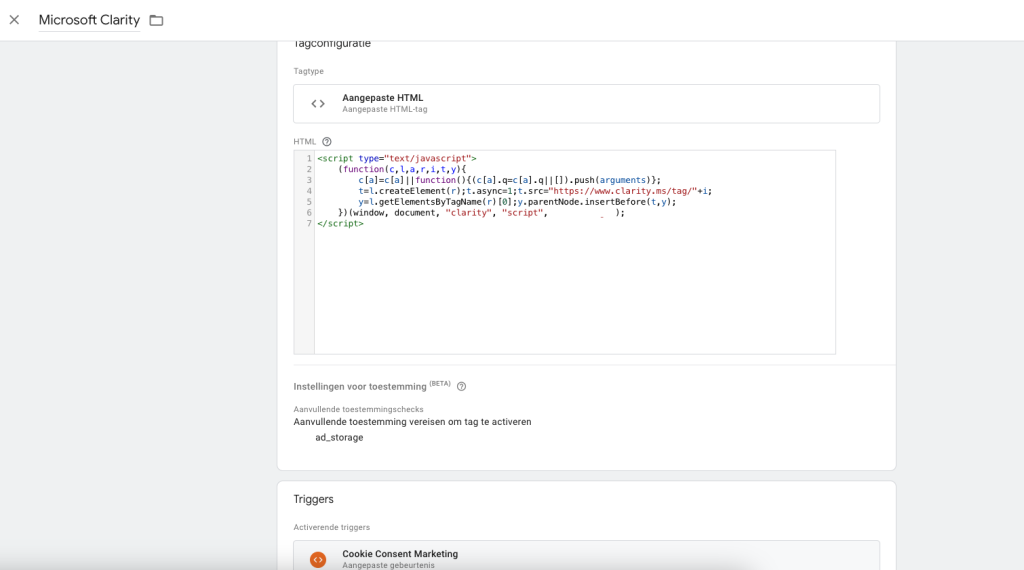
Task: Click the Tagtype label
Action: (308, 71)
